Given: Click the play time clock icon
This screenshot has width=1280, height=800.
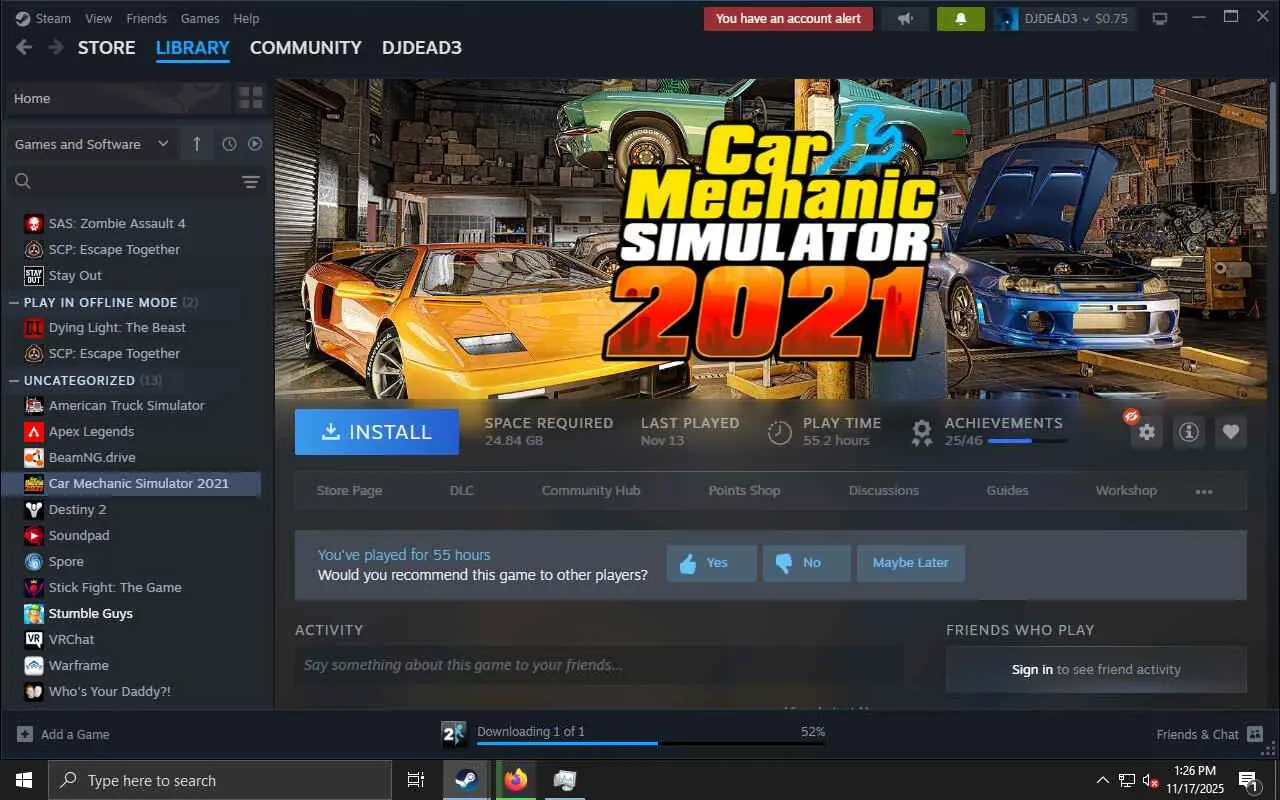Looking at the screenshot, I should pos(779,432).
